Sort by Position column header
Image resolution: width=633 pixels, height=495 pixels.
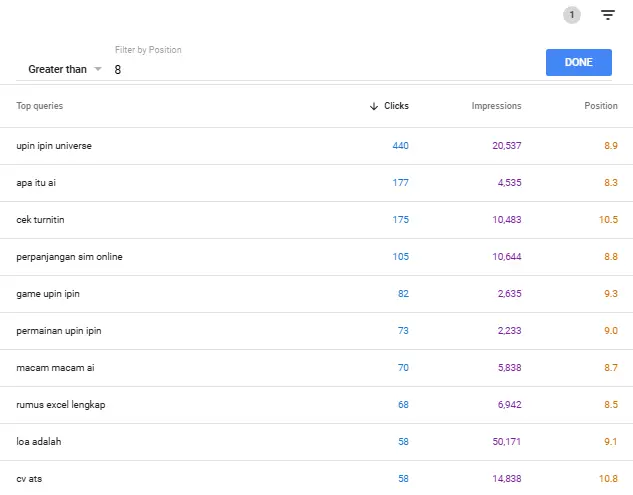tap(601, 106)
